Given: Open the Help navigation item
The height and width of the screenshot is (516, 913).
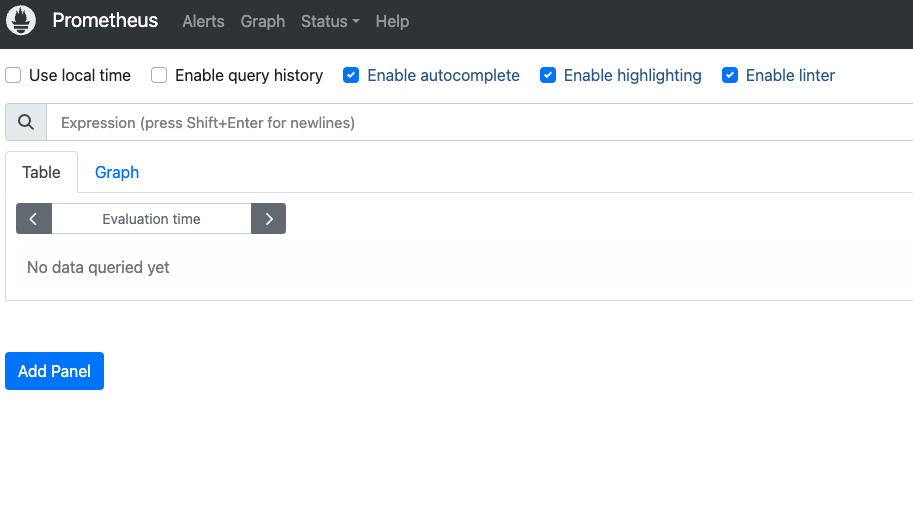Looking at the screenshot, I should coord(392,22).
